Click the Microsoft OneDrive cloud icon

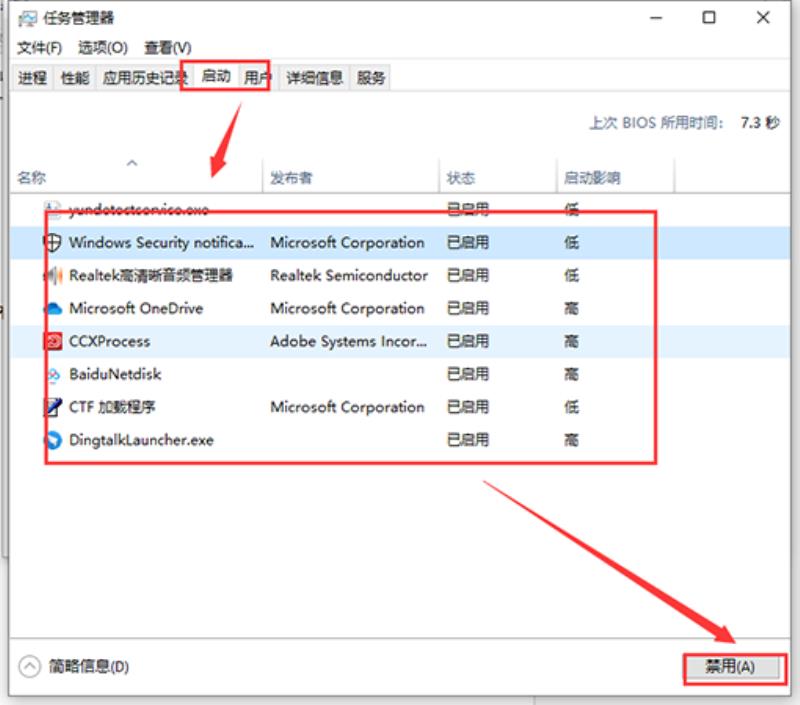coord(53,309)
